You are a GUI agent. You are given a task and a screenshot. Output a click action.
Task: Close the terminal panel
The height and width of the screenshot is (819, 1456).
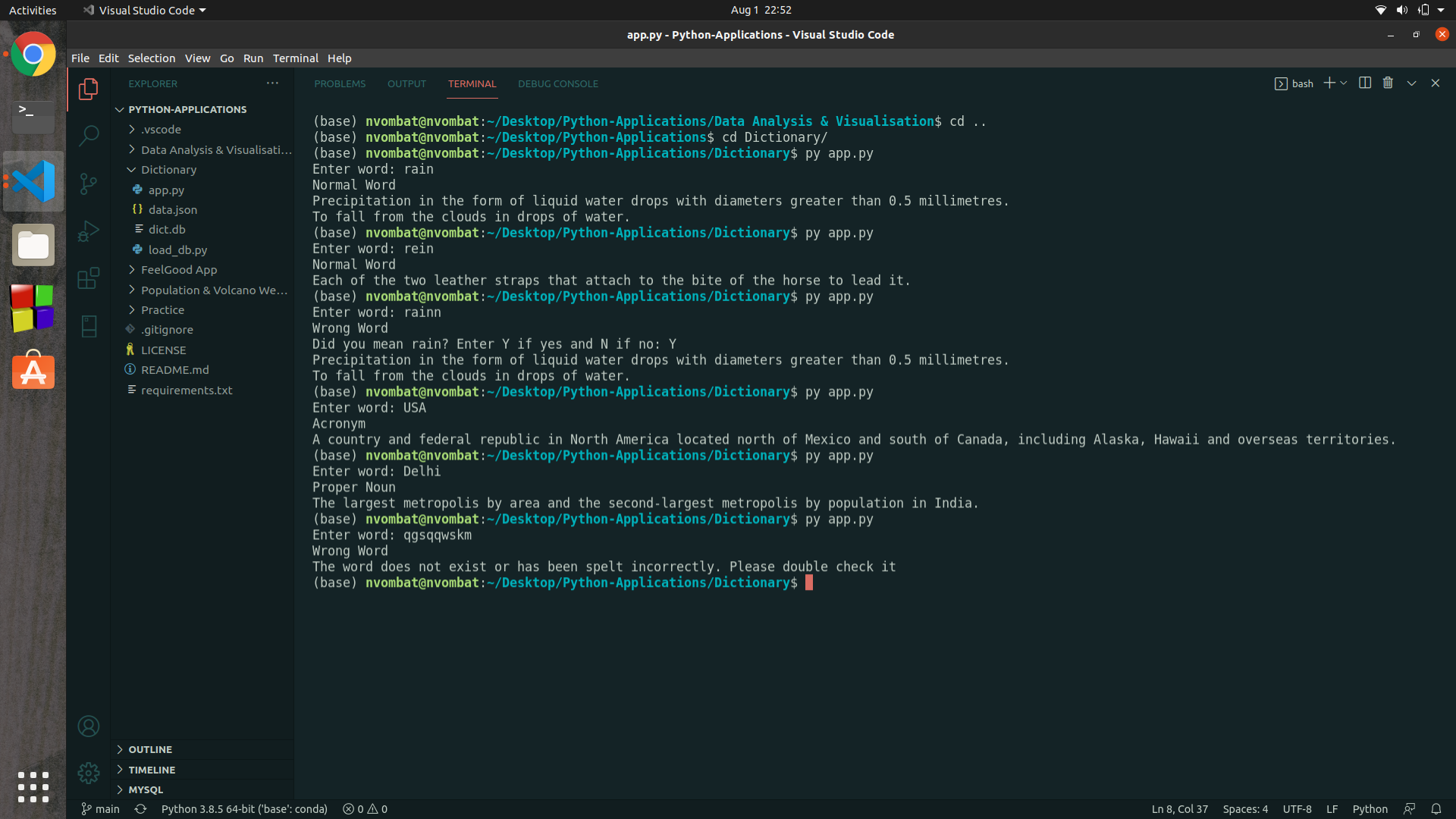coord(1436,83)
